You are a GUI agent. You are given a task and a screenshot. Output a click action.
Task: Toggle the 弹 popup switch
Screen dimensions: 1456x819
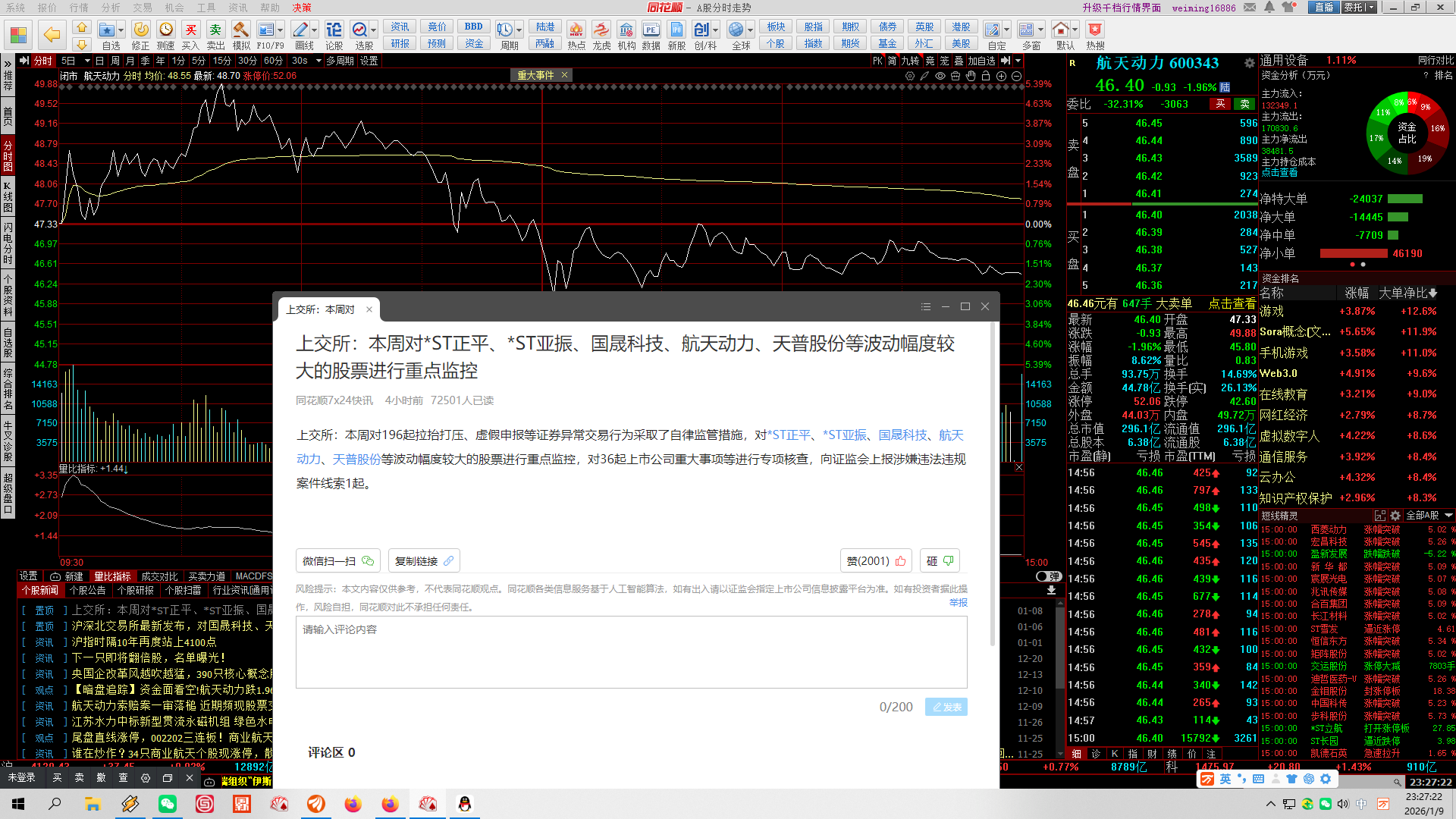click(1048, 576)
